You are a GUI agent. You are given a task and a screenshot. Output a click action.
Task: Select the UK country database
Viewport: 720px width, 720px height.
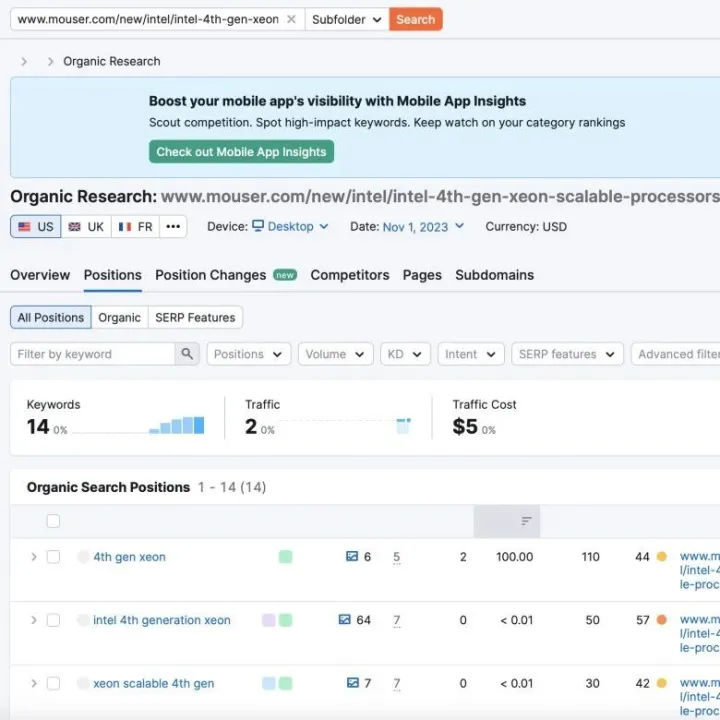(x=86, y=226)
